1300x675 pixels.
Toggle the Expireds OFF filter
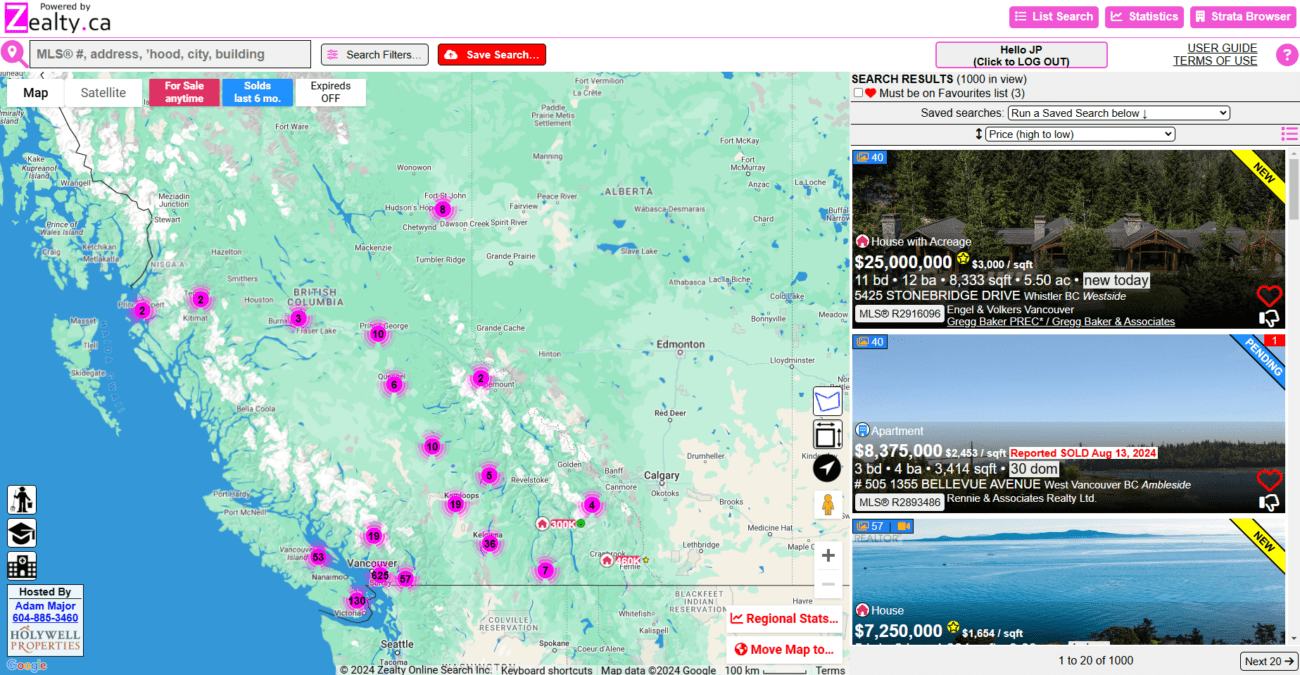331,92
